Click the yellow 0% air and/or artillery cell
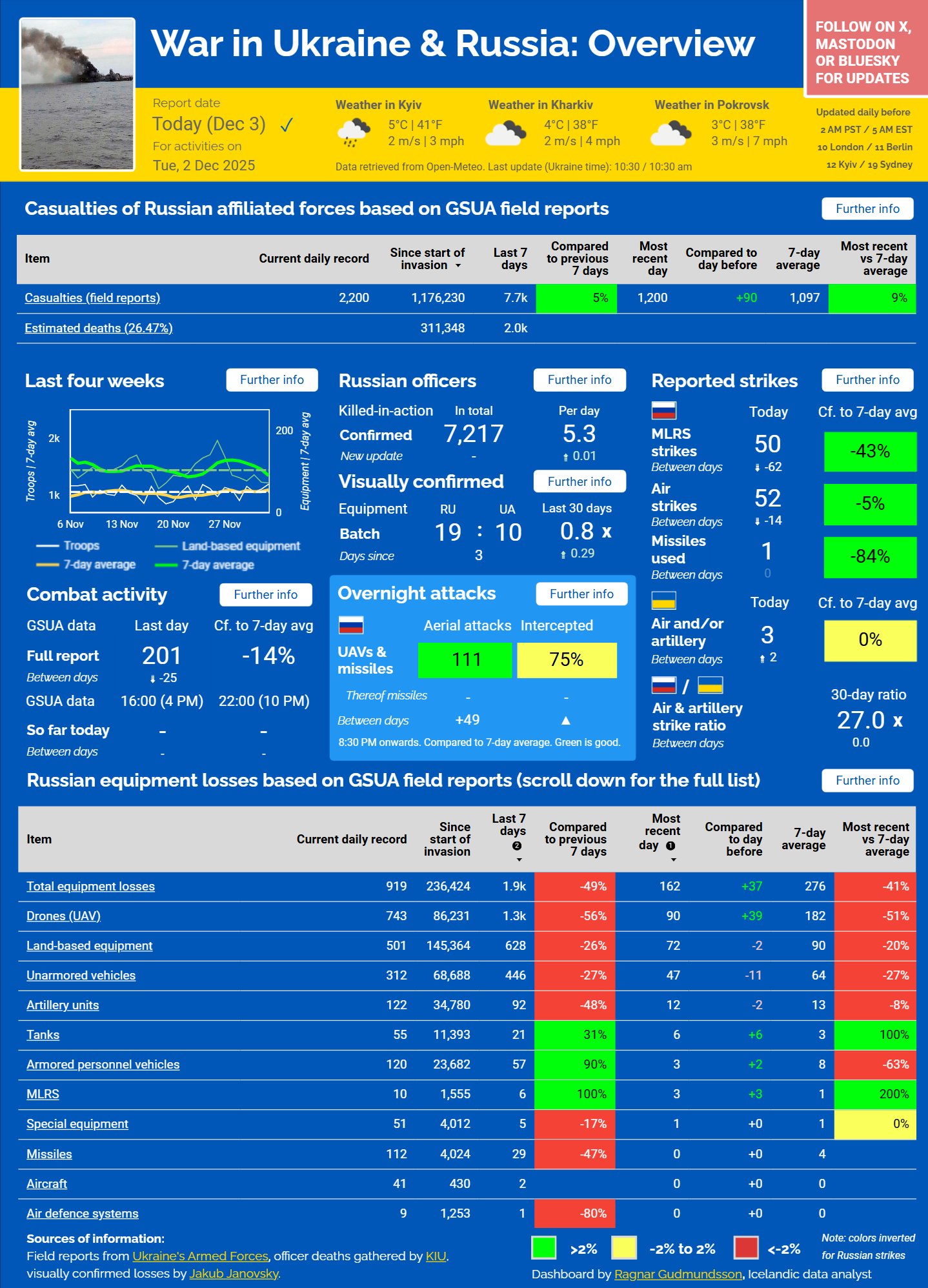This screenshot has height=1288, width=928. pyautogui.click(x=870, y=640)
